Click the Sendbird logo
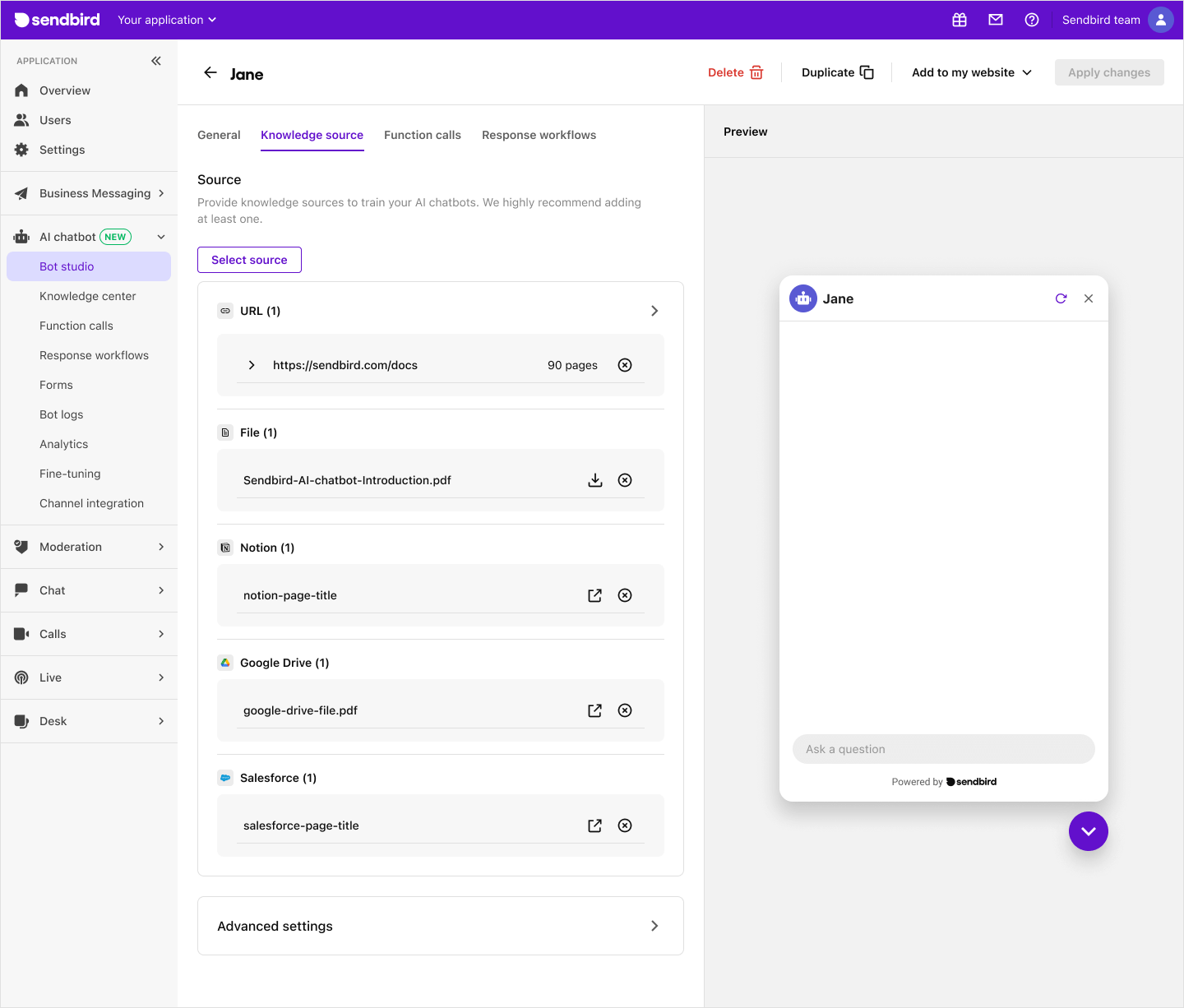1184x1008 pixels. [58, 20]
